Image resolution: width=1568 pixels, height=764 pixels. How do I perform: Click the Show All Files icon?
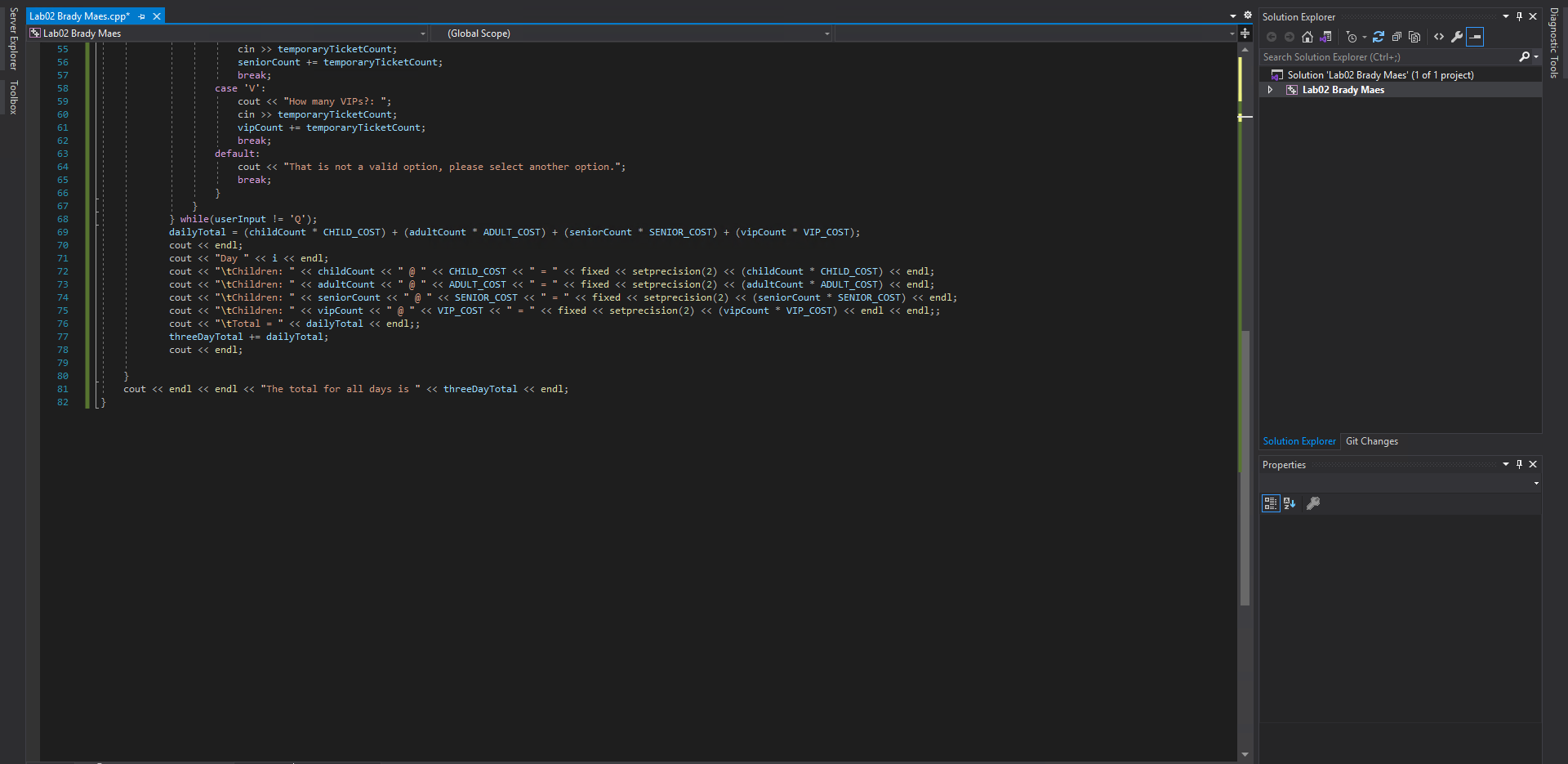click(1414, 37)
